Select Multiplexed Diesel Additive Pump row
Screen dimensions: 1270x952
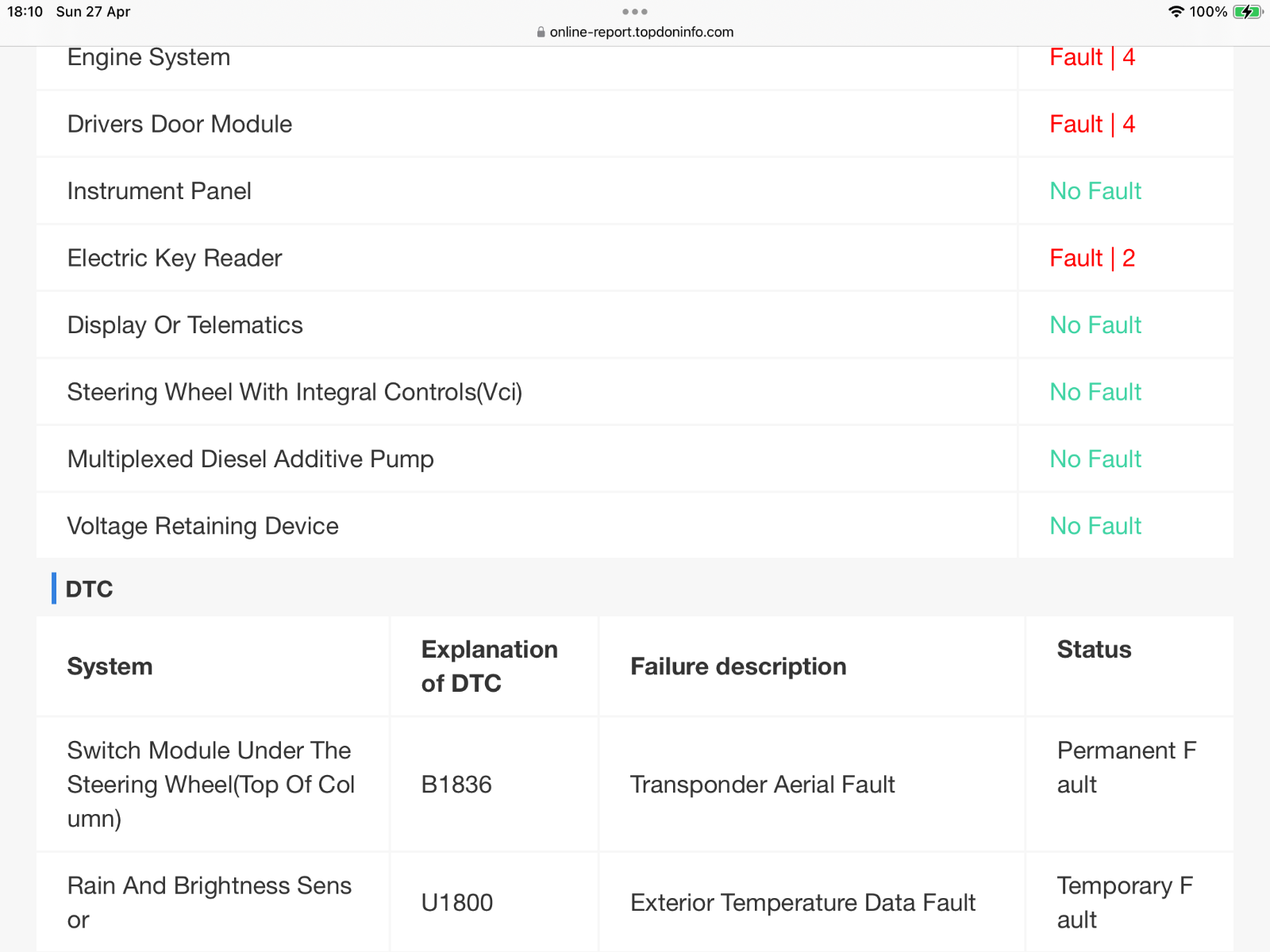pyautogui.click(x=635, y=459)
